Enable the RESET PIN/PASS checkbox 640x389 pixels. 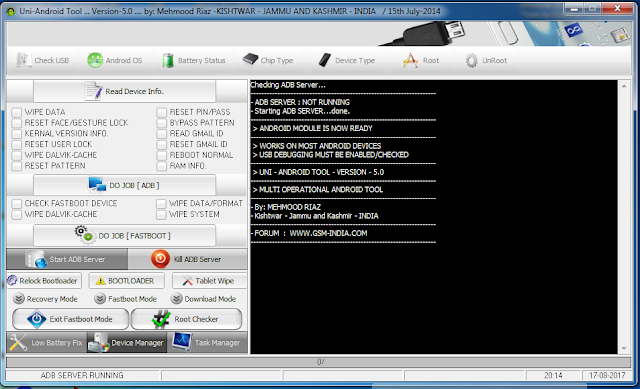tap(162, 112)
